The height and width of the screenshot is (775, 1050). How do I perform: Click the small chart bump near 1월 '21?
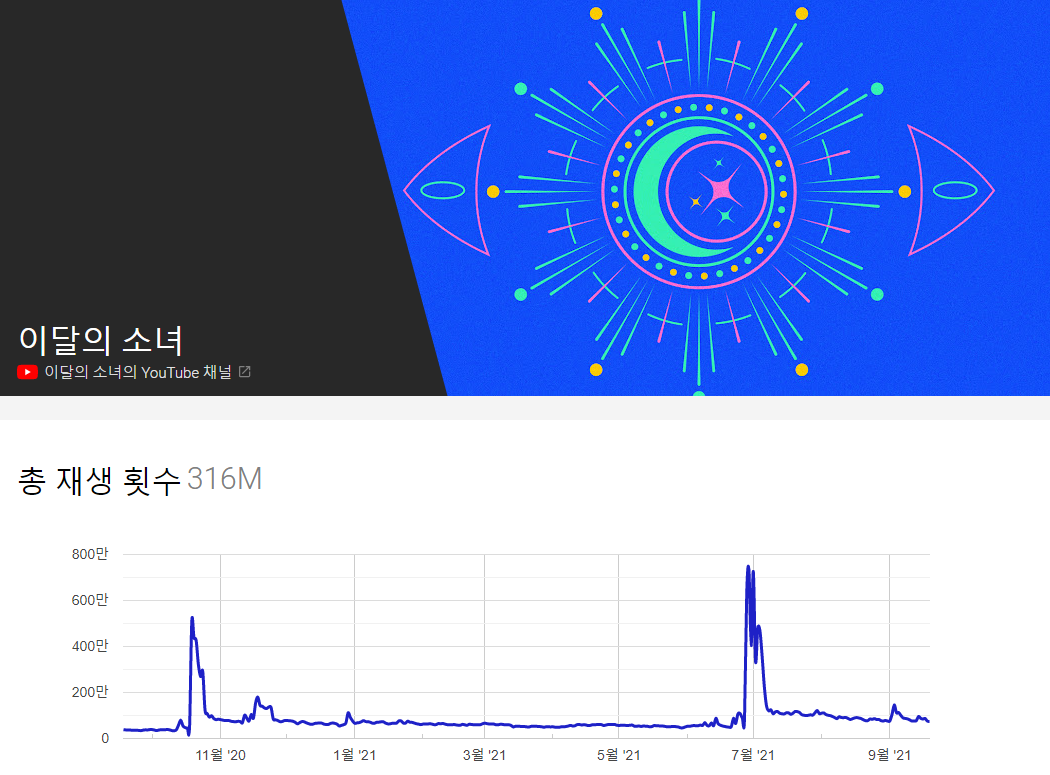coord(348,713)
